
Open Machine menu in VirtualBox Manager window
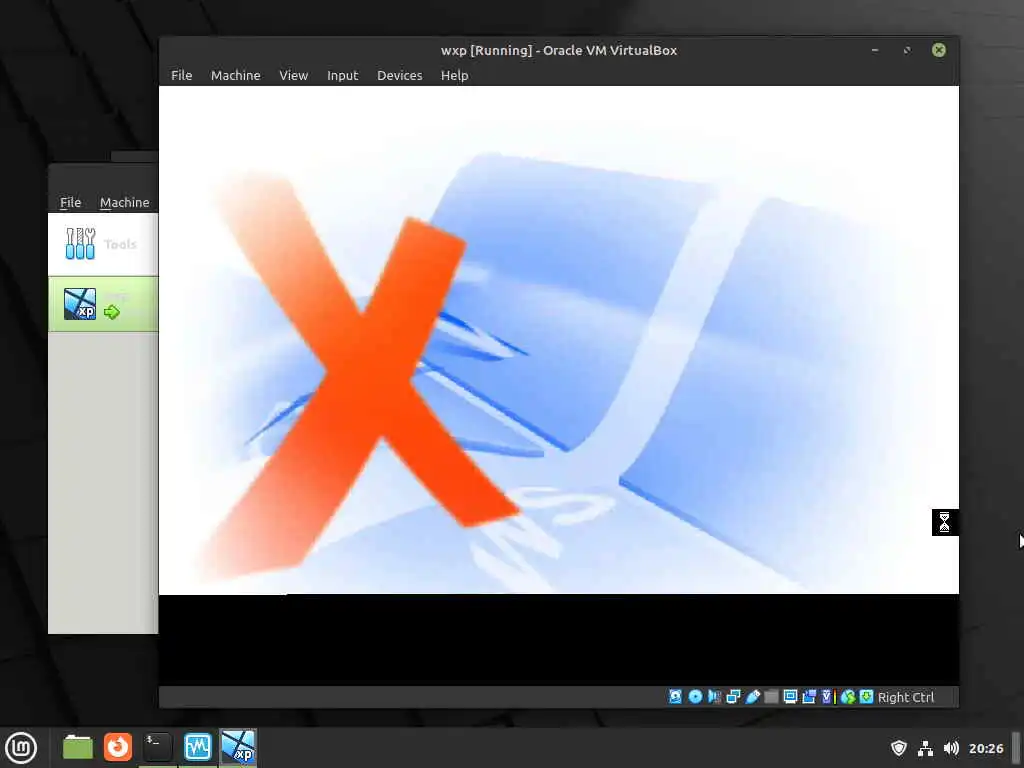(x=125, y=202)
